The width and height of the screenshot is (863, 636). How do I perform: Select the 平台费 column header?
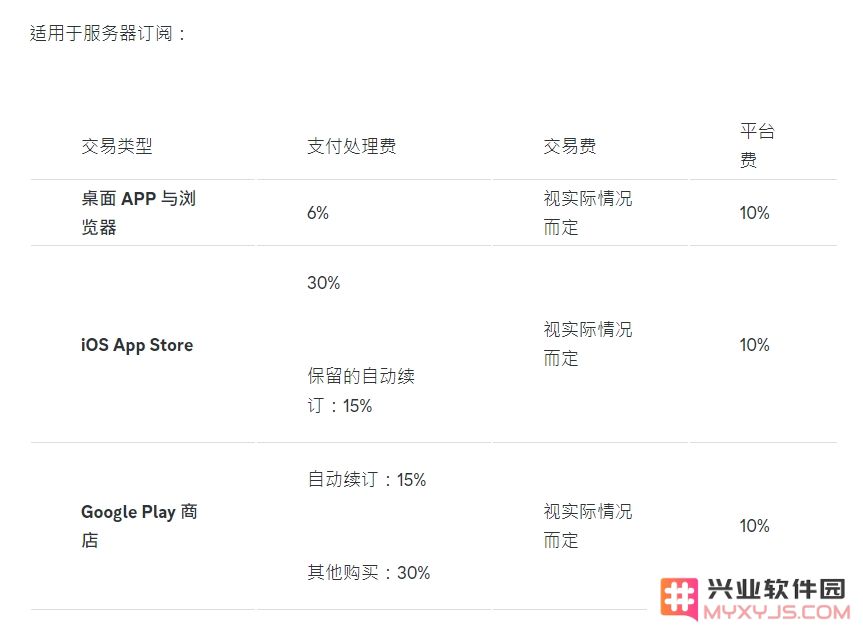757,146
